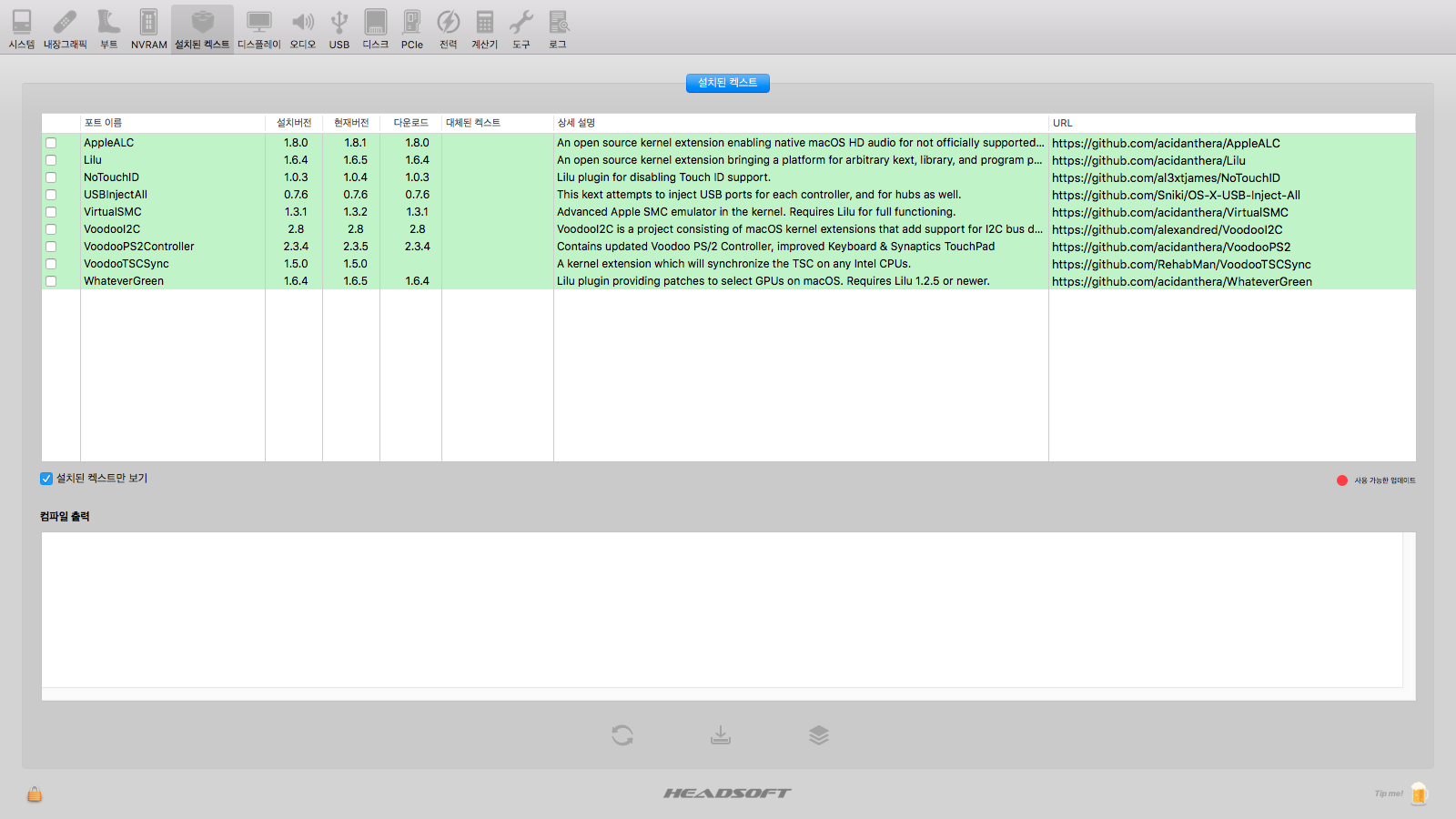Select the WhateverGreen kext name
This screenshot has width=1456, height=819.
pyautogui.click(x=124, y=281)
